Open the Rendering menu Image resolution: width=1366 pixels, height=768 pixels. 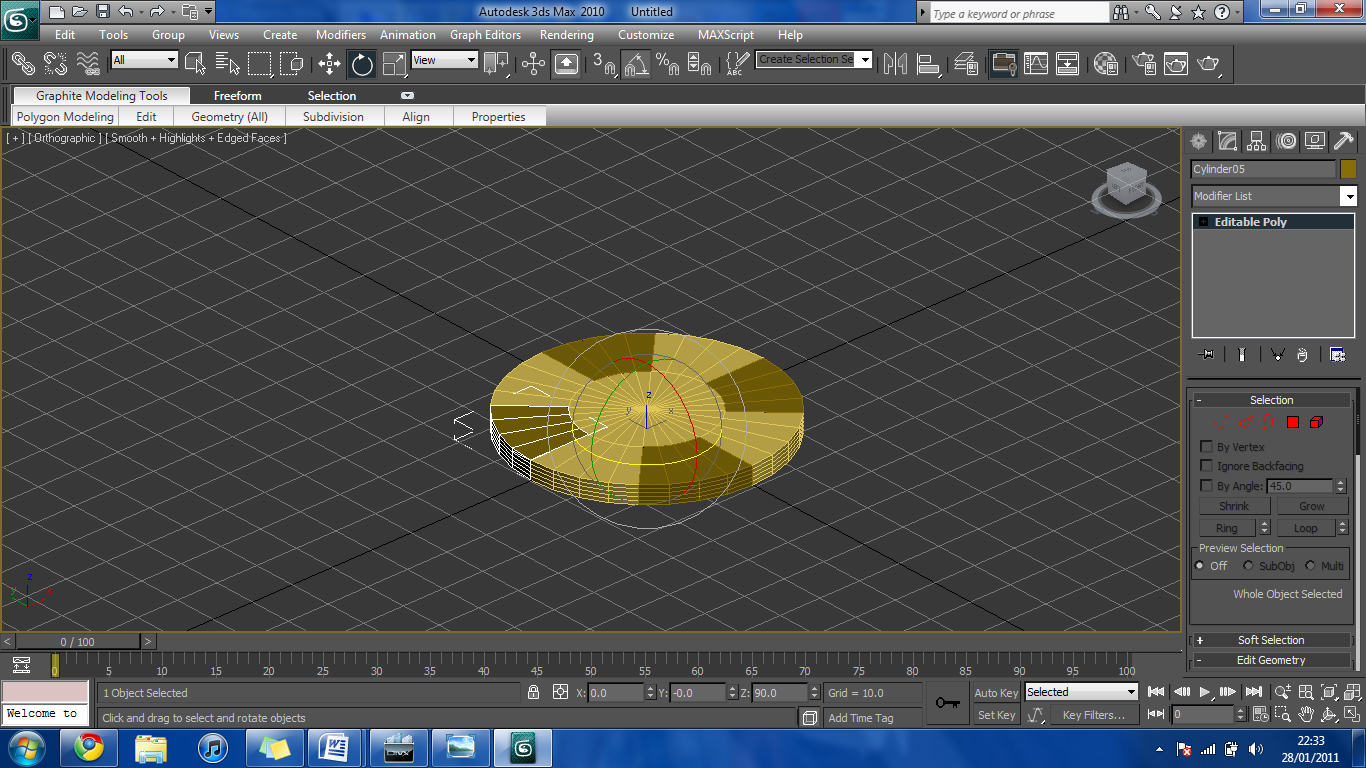tap(566, 34)
